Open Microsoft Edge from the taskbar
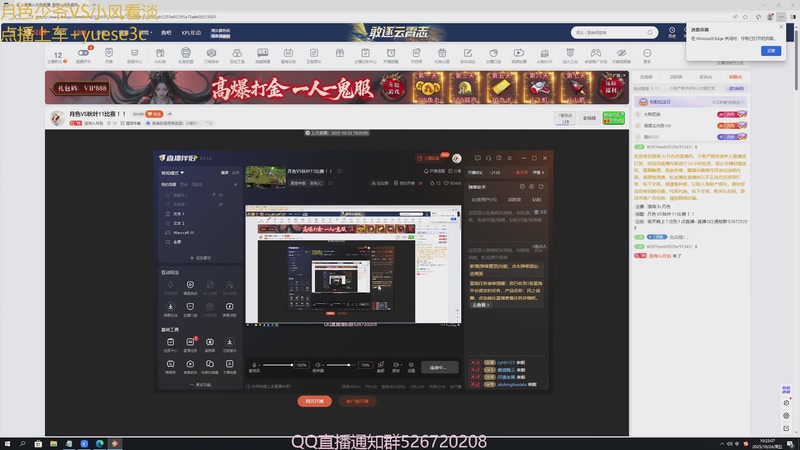 [x=99, y=444]
